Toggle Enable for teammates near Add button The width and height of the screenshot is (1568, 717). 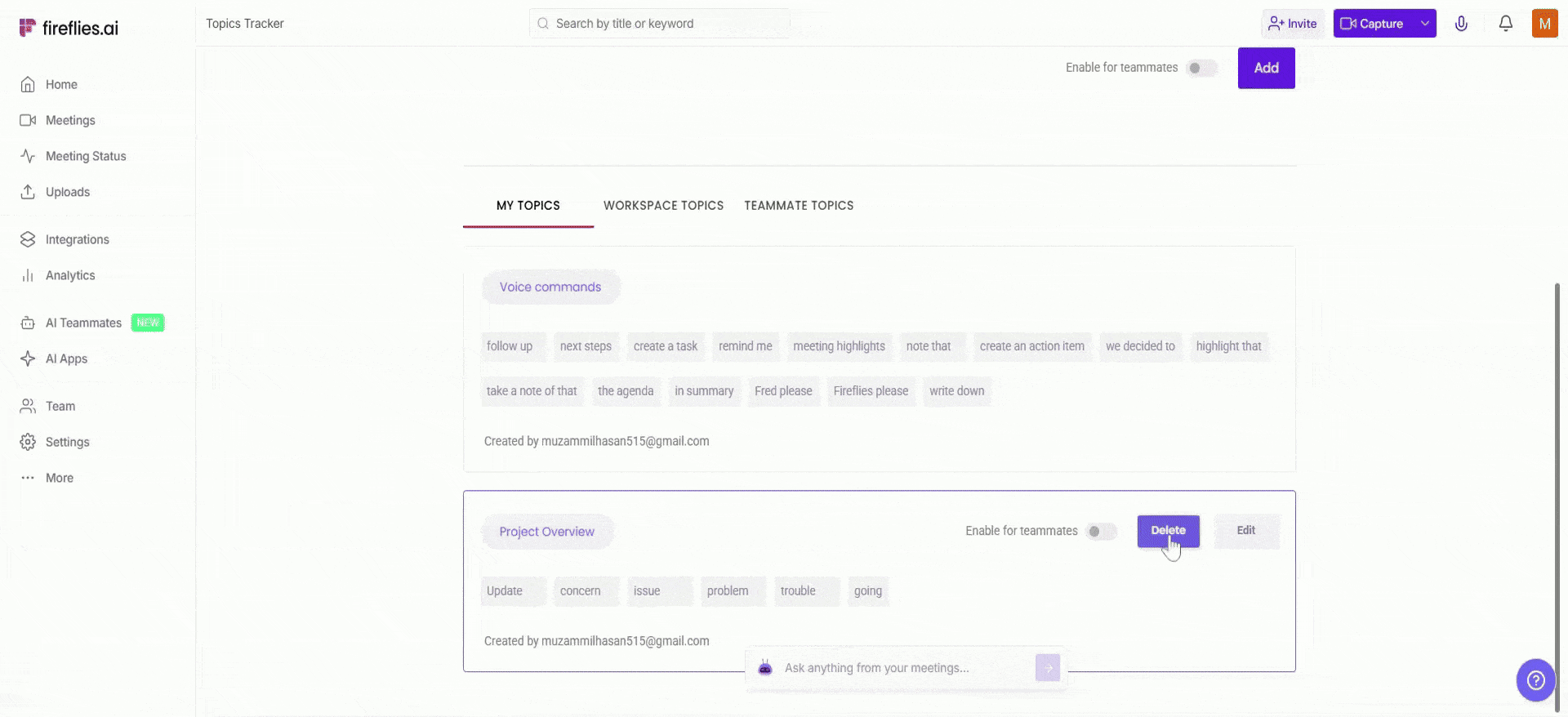tap(1200, 68)
